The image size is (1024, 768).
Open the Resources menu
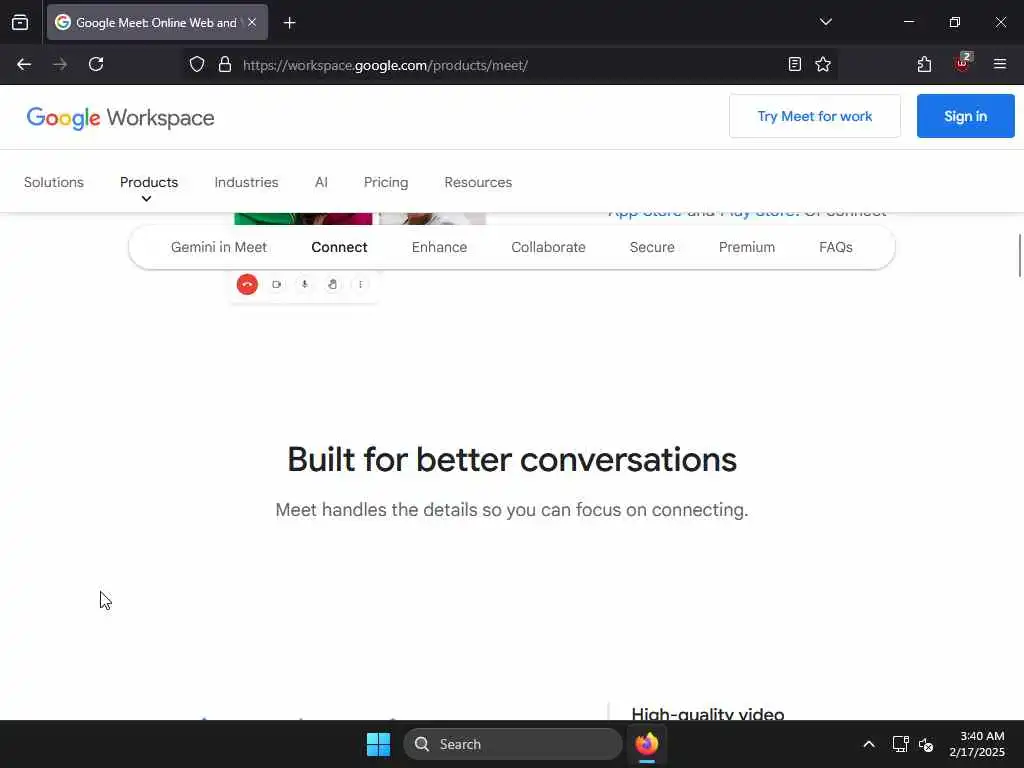coord(478,182)
